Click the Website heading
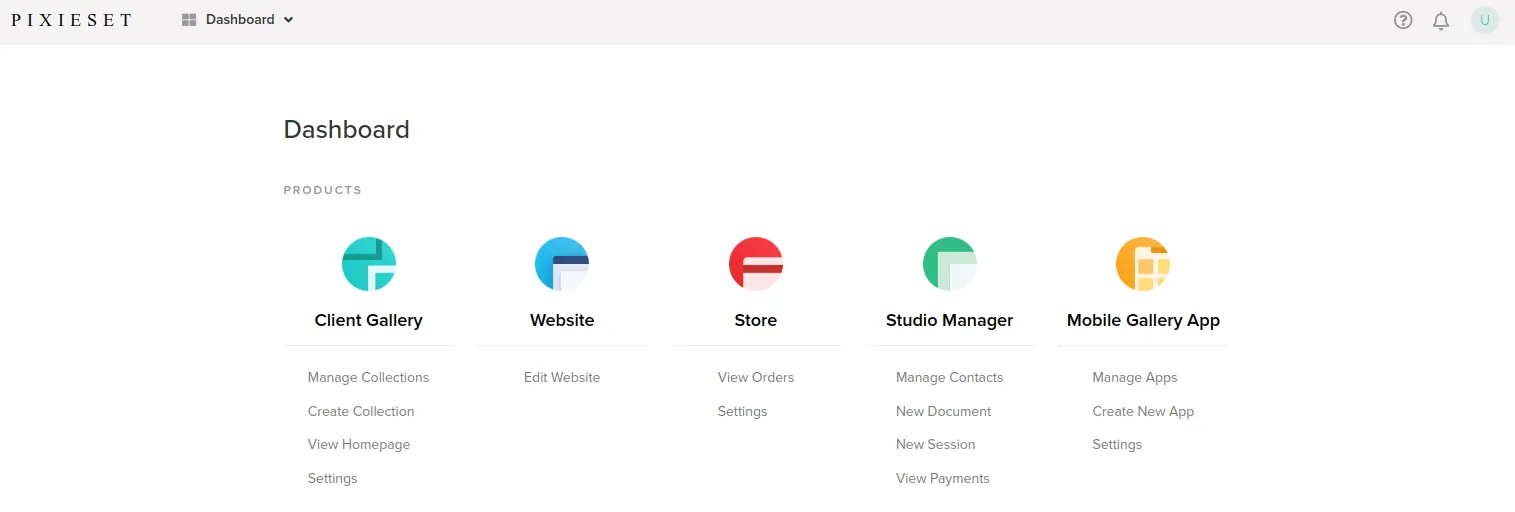The width and height of the screenshot is (1515, 512). click(562, 320)
